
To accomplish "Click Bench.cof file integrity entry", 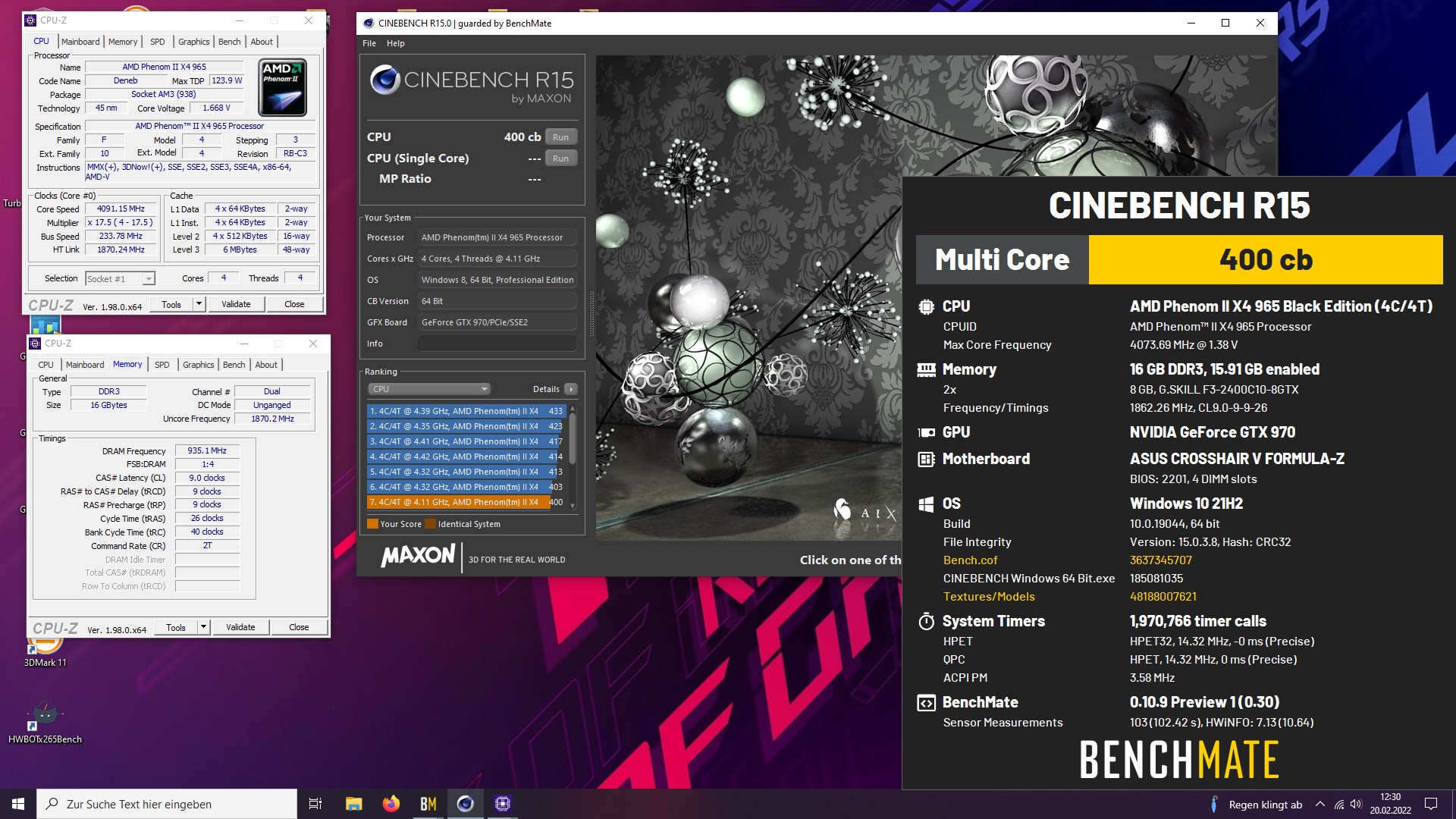I will point(970,560).
